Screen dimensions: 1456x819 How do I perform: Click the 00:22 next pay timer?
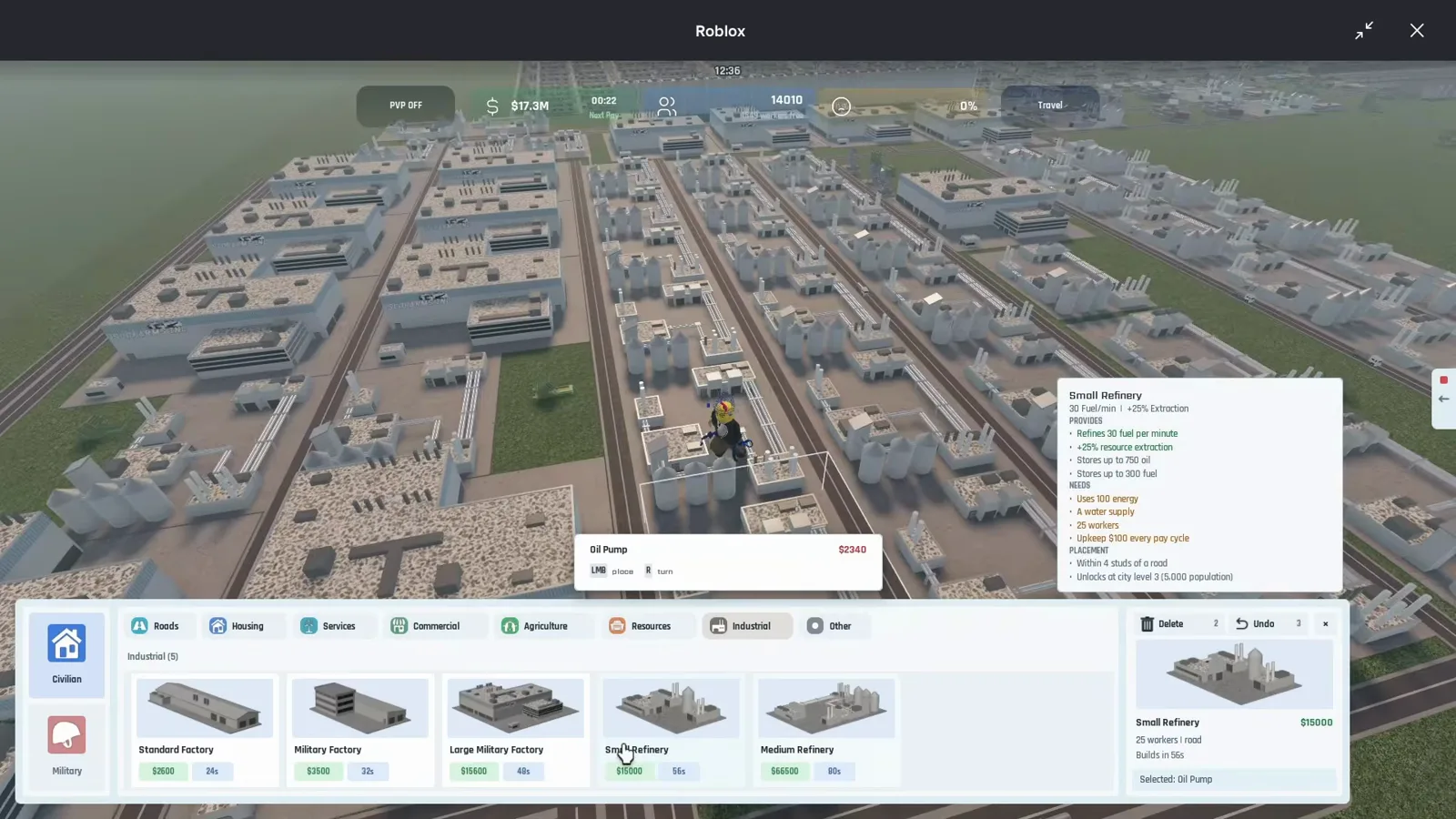[603, 101]
